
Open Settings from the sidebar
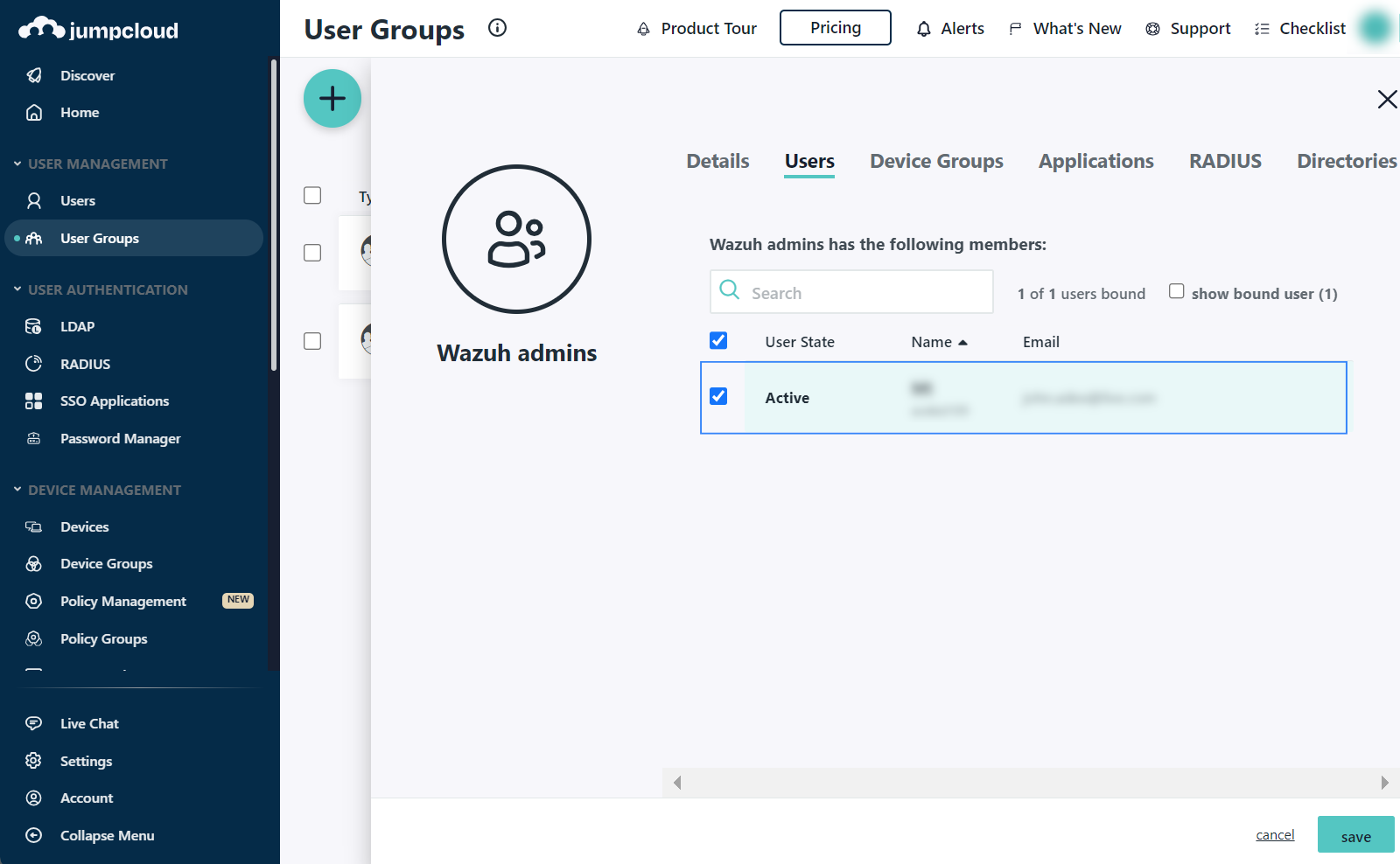point(86,762)
